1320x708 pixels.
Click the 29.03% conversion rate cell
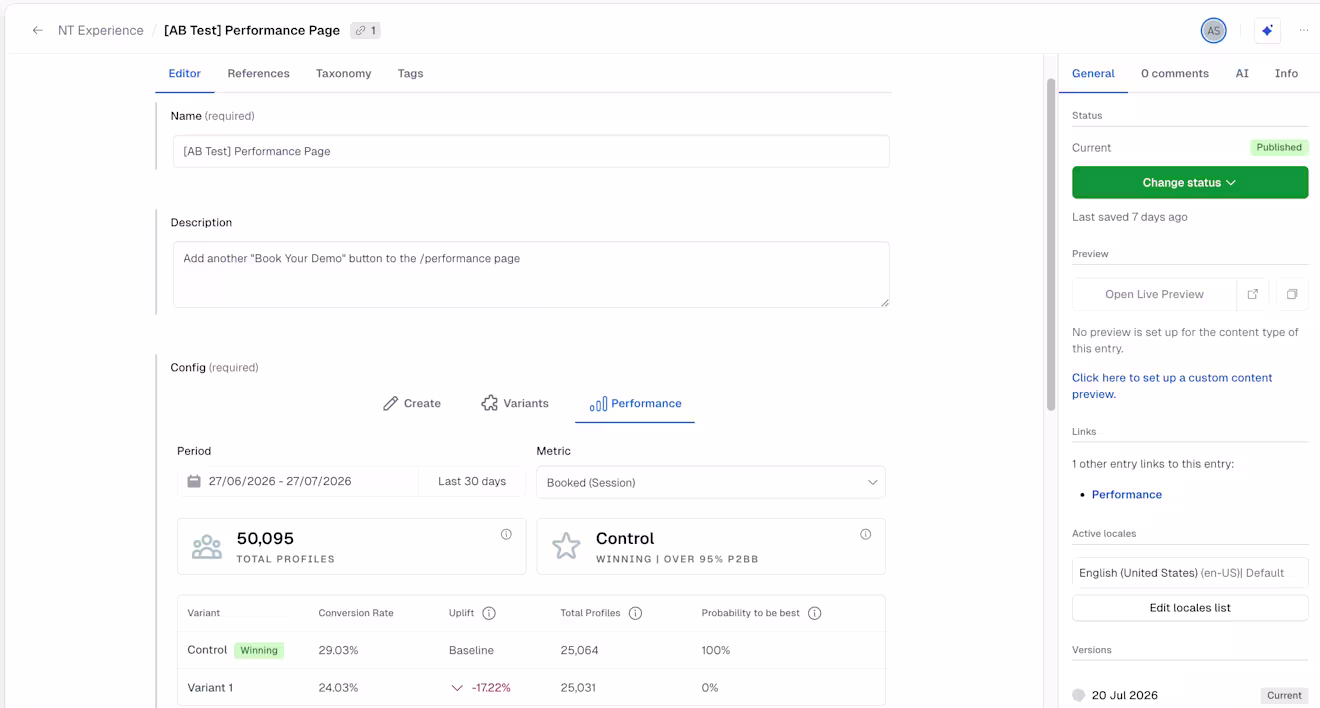[x=338, y=650]
